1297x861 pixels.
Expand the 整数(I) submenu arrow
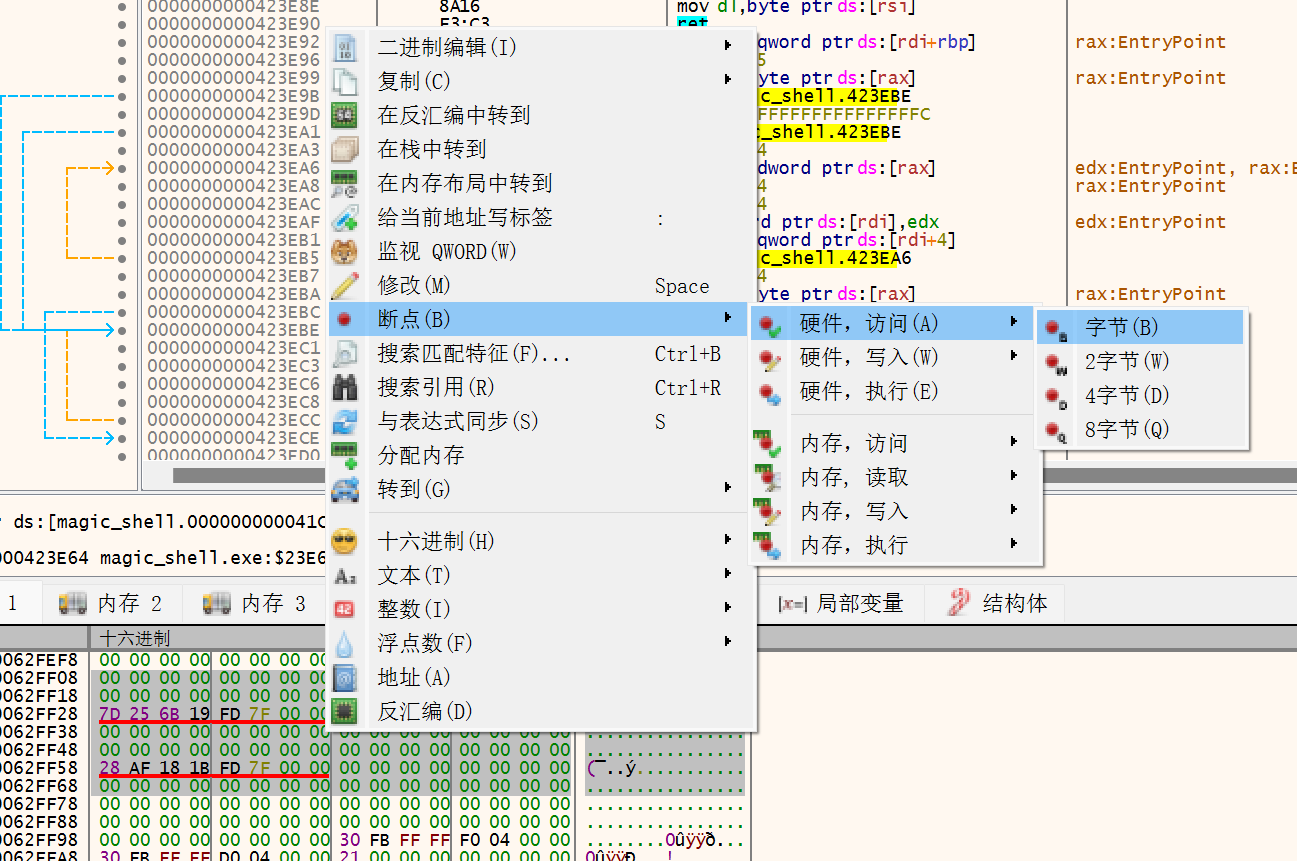tap(727, 608)
